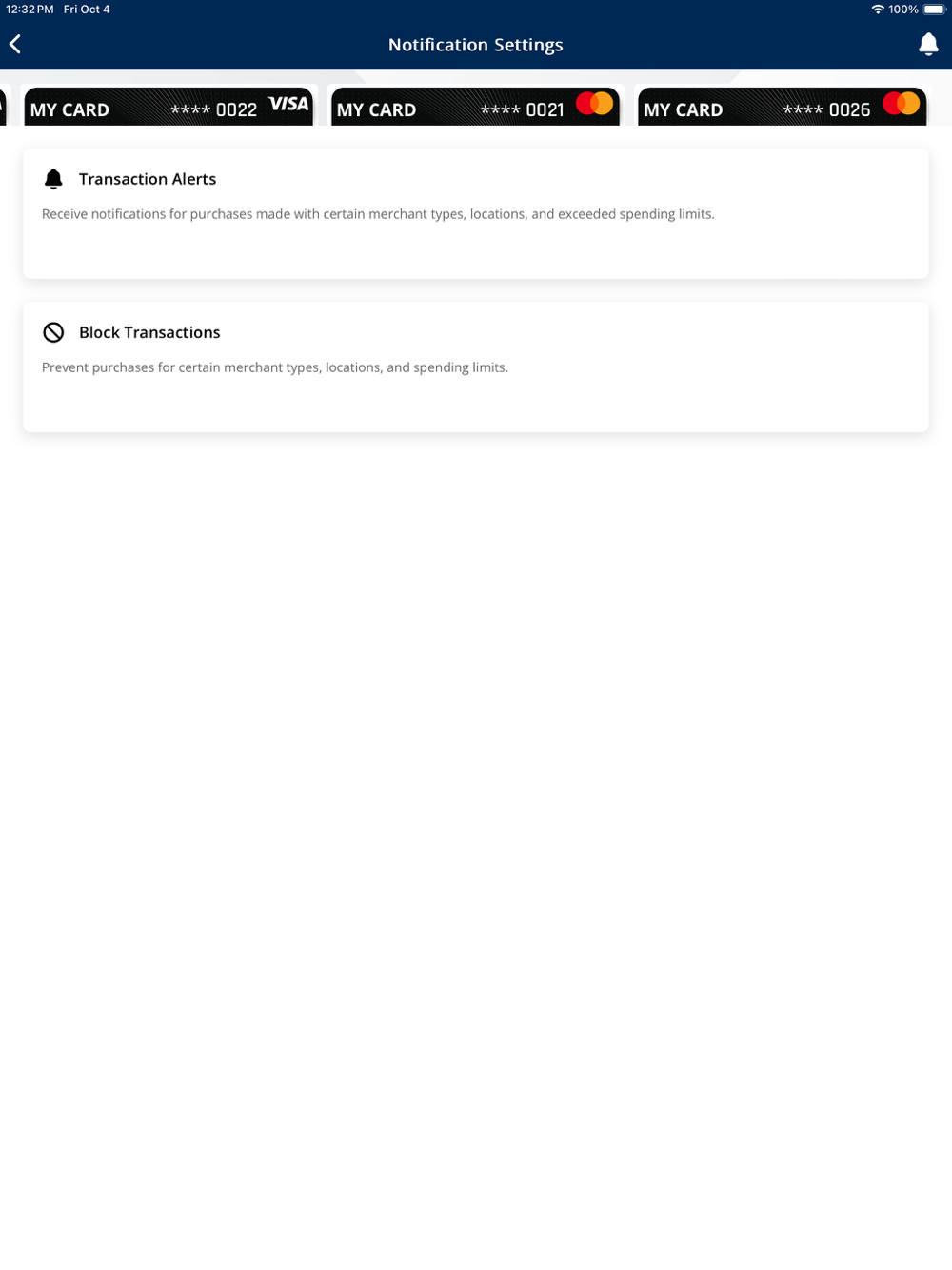This screenshot has width=952, height=1270.
Task: Tap the Wi-Fi status icon
Action: 878,10
